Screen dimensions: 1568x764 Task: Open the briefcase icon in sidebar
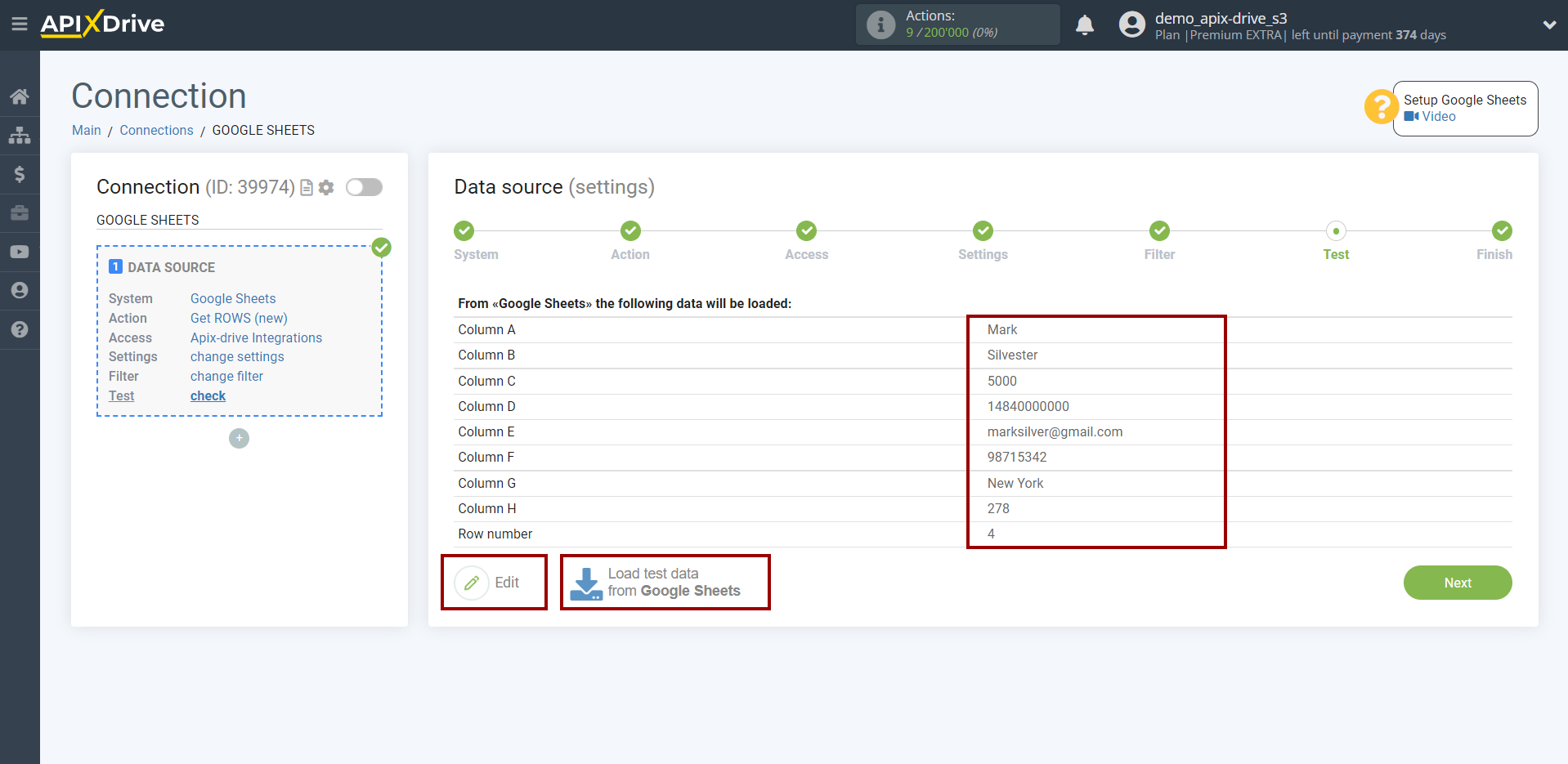(20, 213)
